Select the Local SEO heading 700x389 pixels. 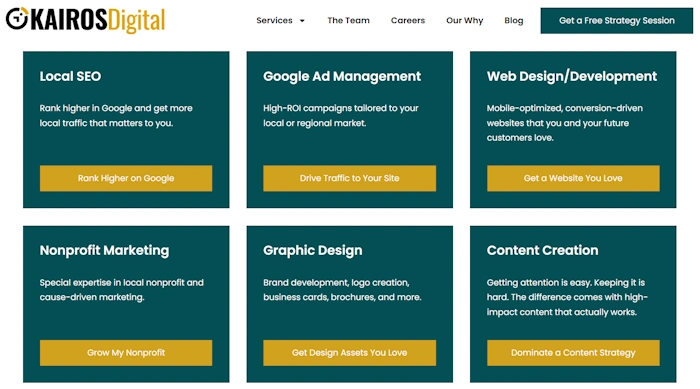70,76
